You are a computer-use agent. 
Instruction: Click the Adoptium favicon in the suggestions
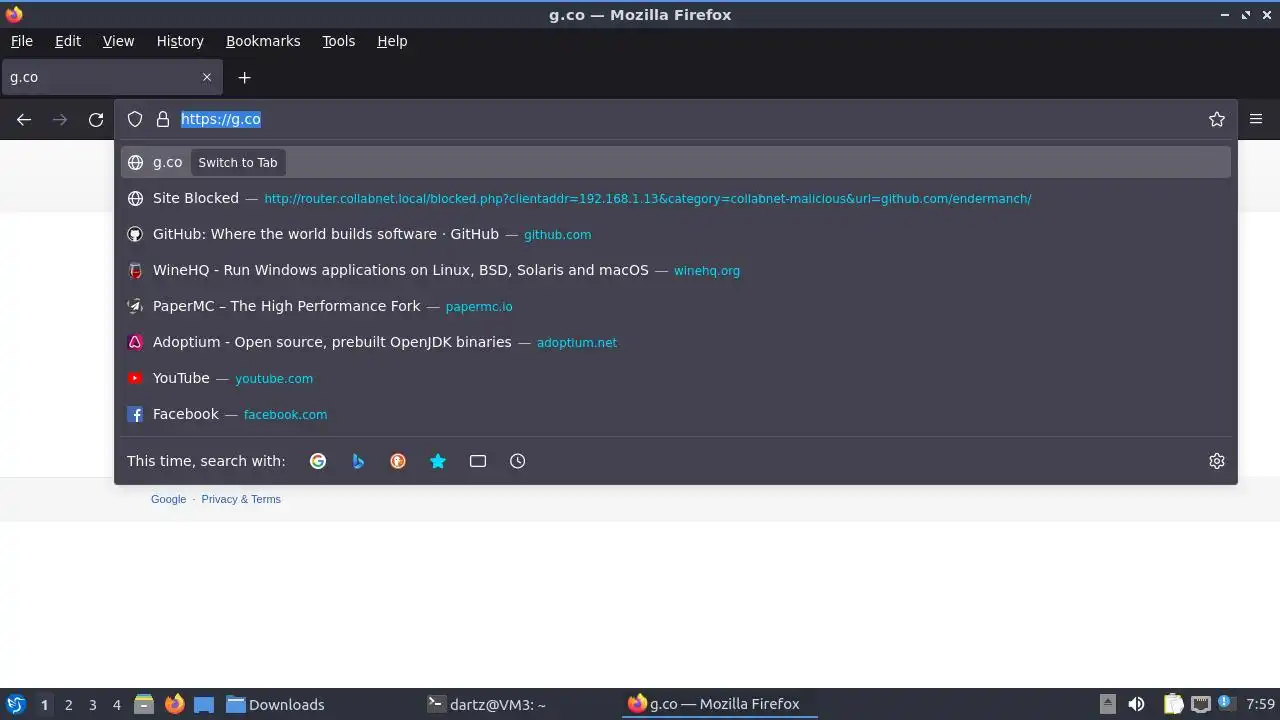pos(135,342)
